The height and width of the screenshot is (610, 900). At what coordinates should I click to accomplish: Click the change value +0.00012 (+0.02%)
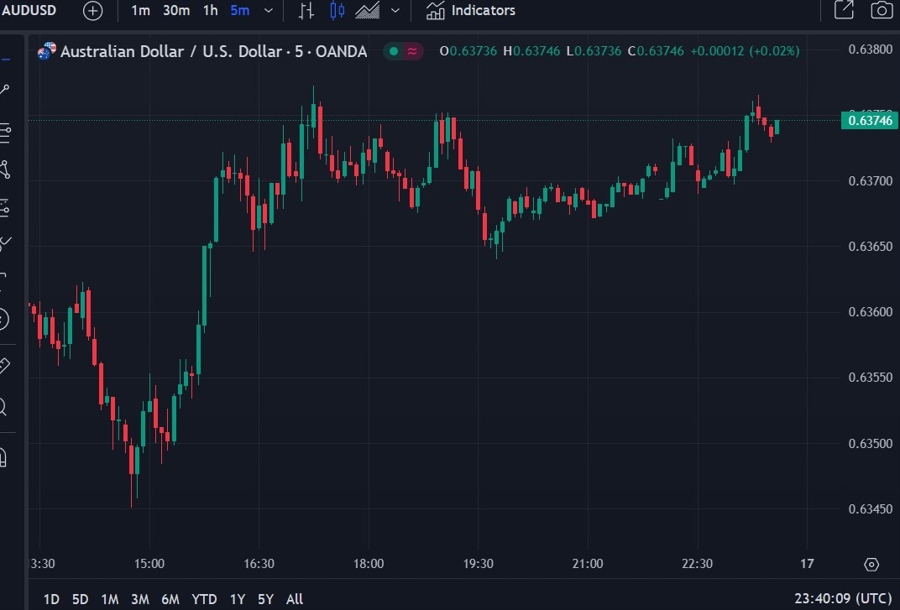point(744,51)
